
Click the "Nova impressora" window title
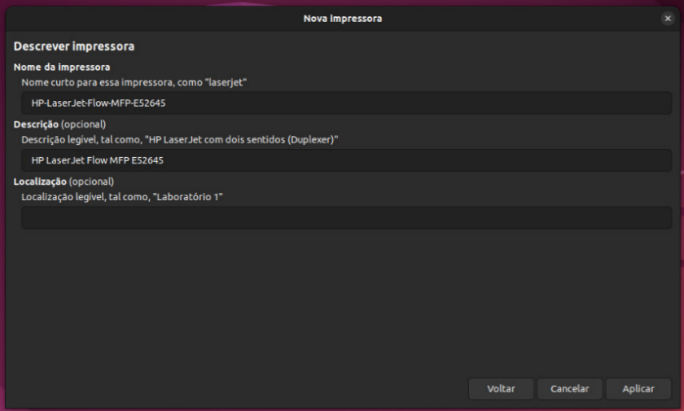(x=342, y=18)
